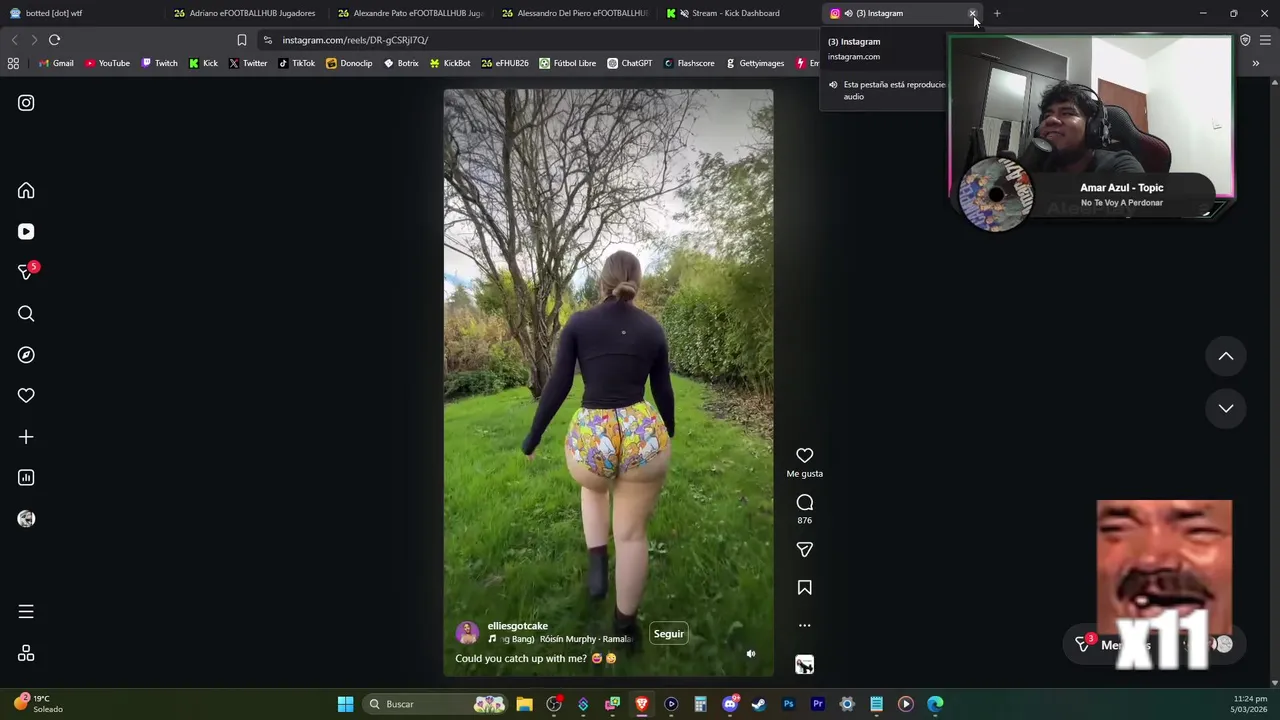Open the browser's main menu icon at toolbar end
Image resolution: width=1280 pixels, height=720 pixels.
click(x=1265, y=40)
